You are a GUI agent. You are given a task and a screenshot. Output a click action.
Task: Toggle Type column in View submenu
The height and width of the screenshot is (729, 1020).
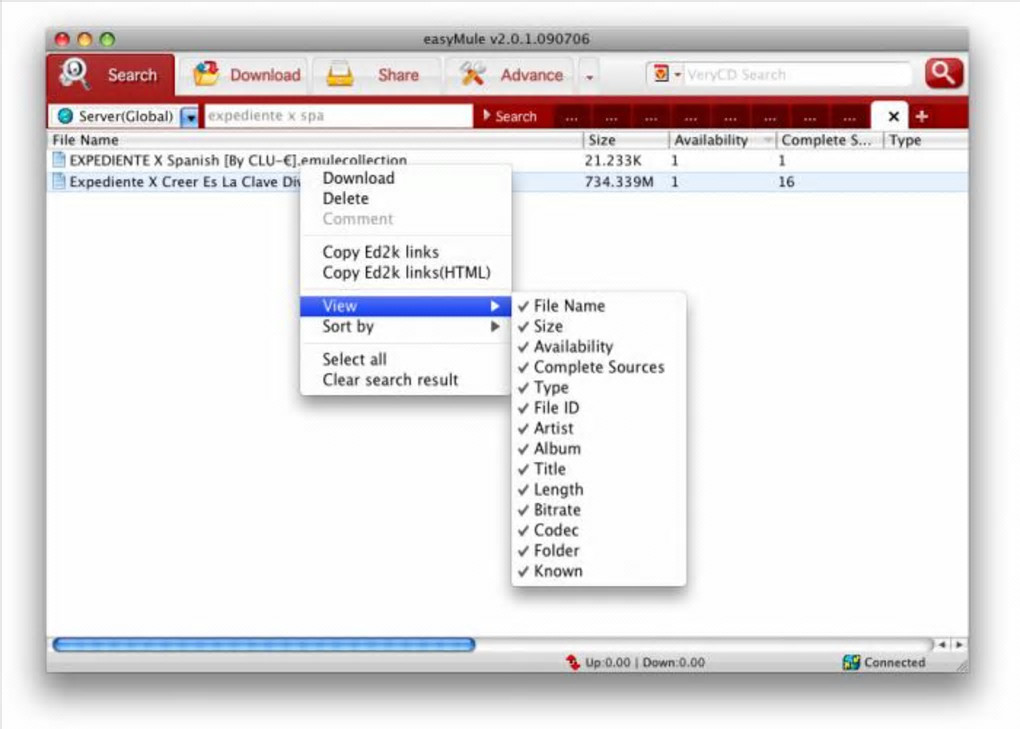coord(599,388)
